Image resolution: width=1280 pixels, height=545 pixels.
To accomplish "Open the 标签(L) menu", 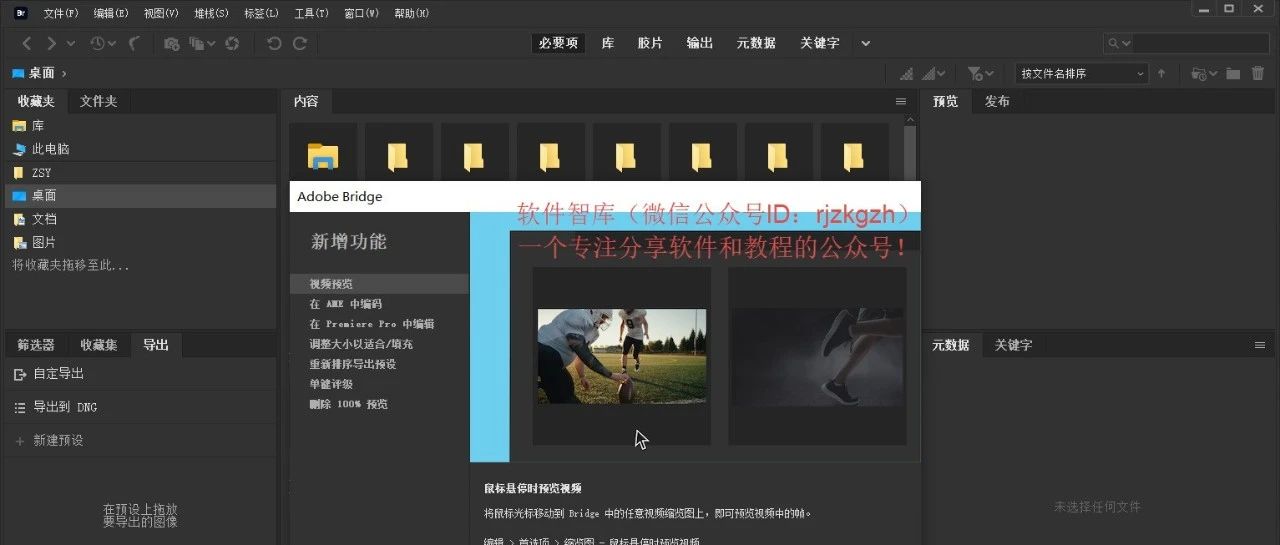I will point(261,13).
